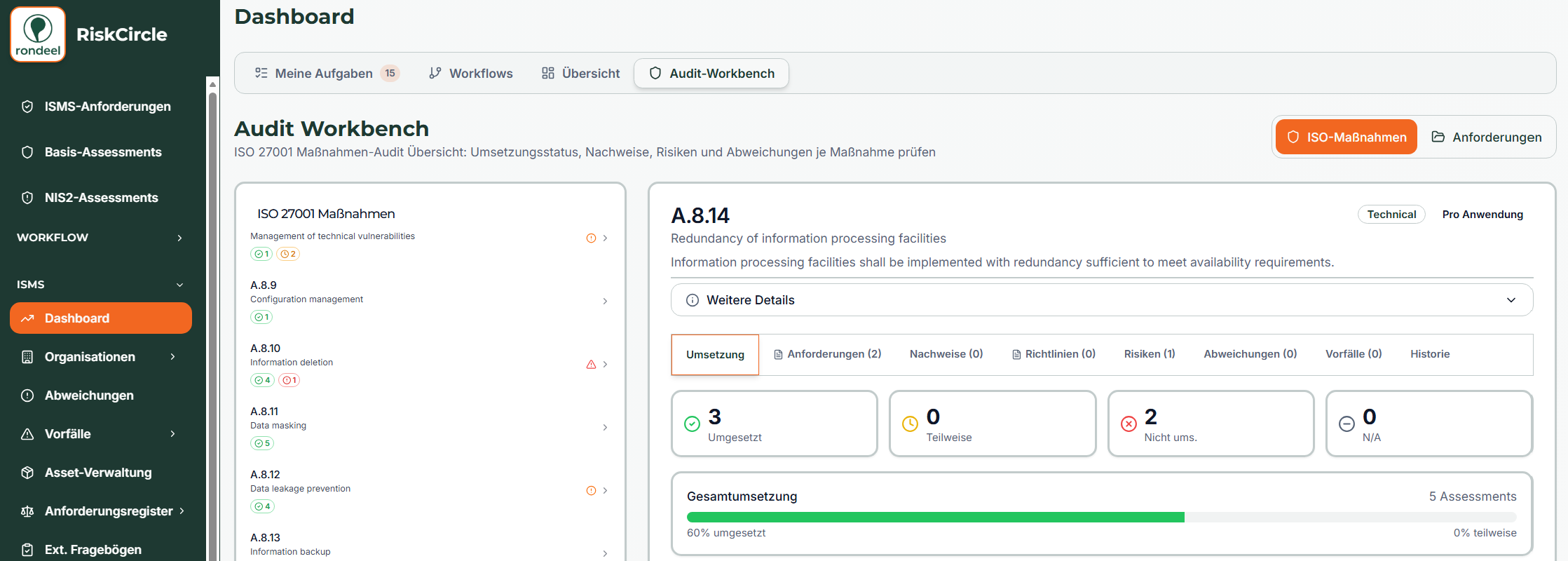
Task: Click the Technical badge
Action: tap(1391, 215)
